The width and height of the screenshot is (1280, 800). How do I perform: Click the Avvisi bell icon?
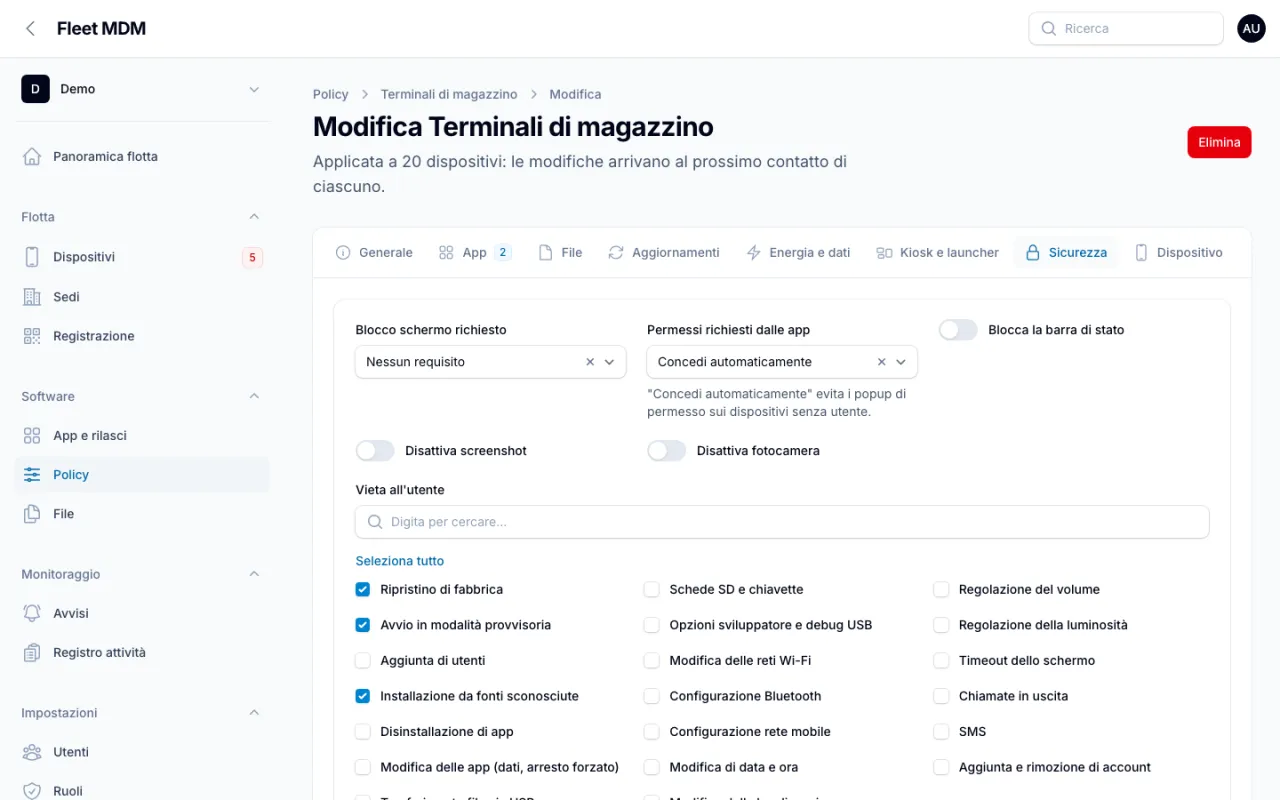32,613
